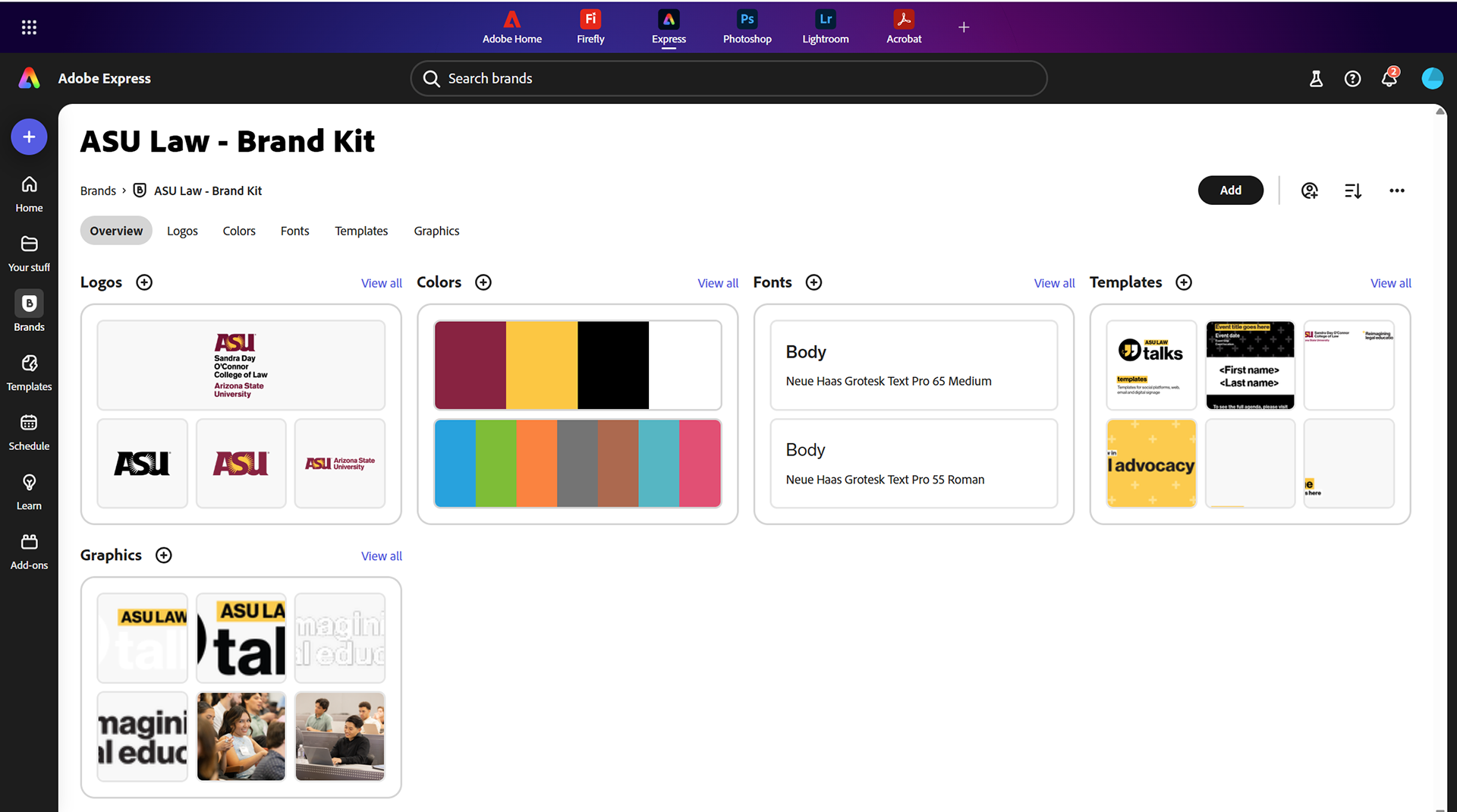Open Add-ons in sidebar
The width and height of the screenshot is (1457, 812).
tap(29, 552)
